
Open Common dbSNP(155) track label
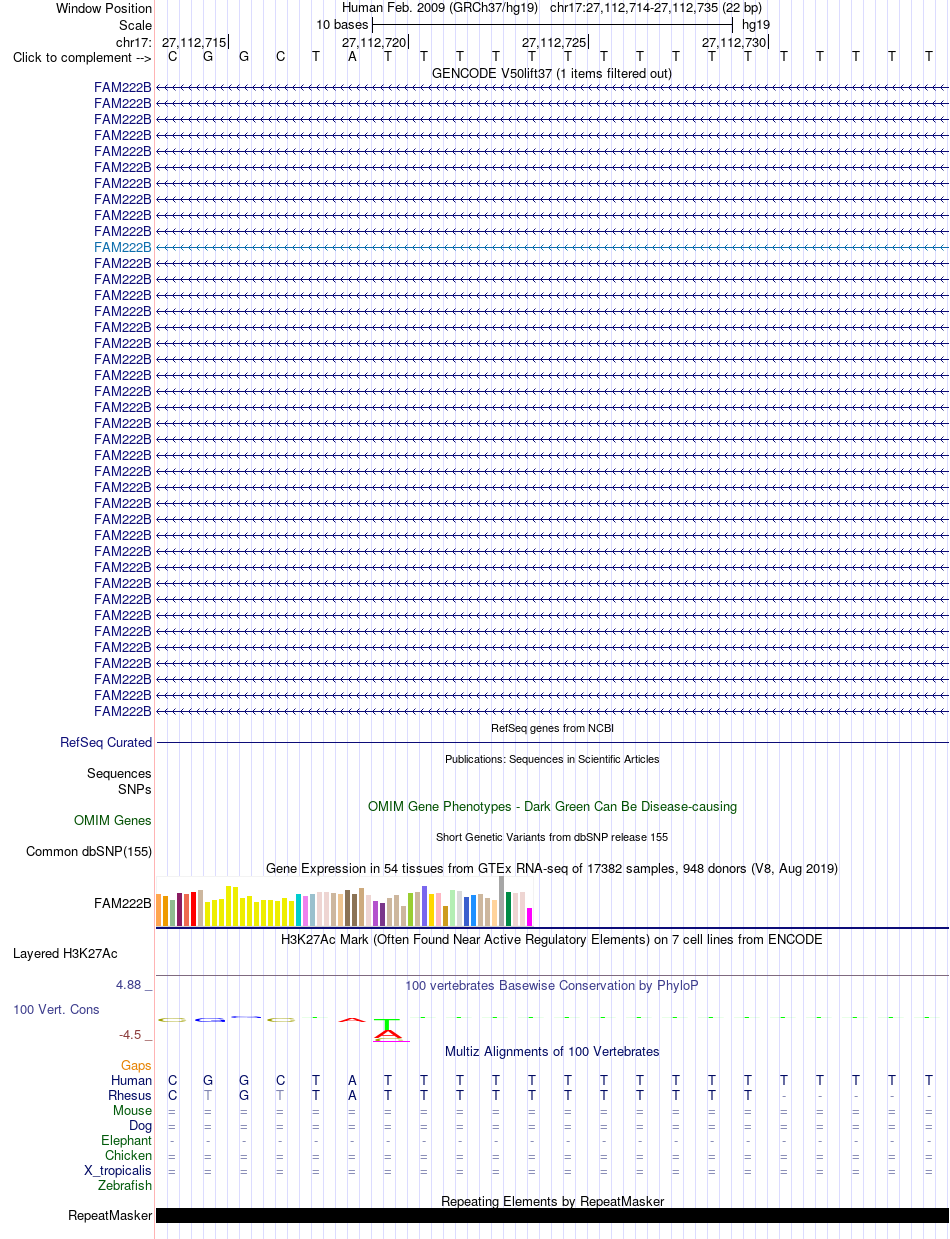pos(89,852)
